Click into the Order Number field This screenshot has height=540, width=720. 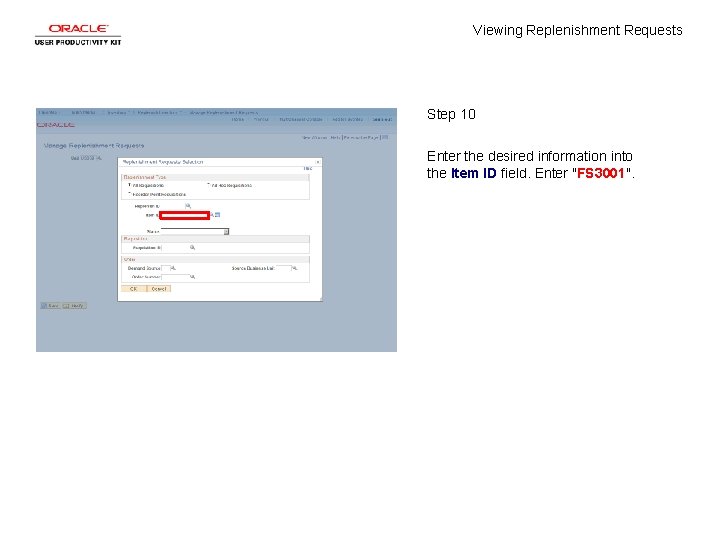[175, 277]
